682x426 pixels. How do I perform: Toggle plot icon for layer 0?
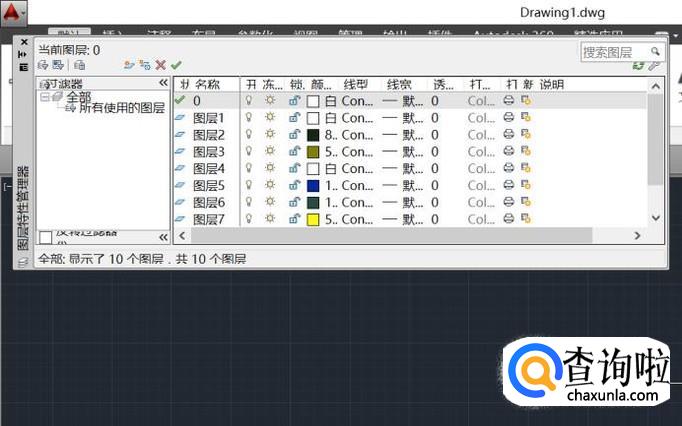(x=509, y=101)
